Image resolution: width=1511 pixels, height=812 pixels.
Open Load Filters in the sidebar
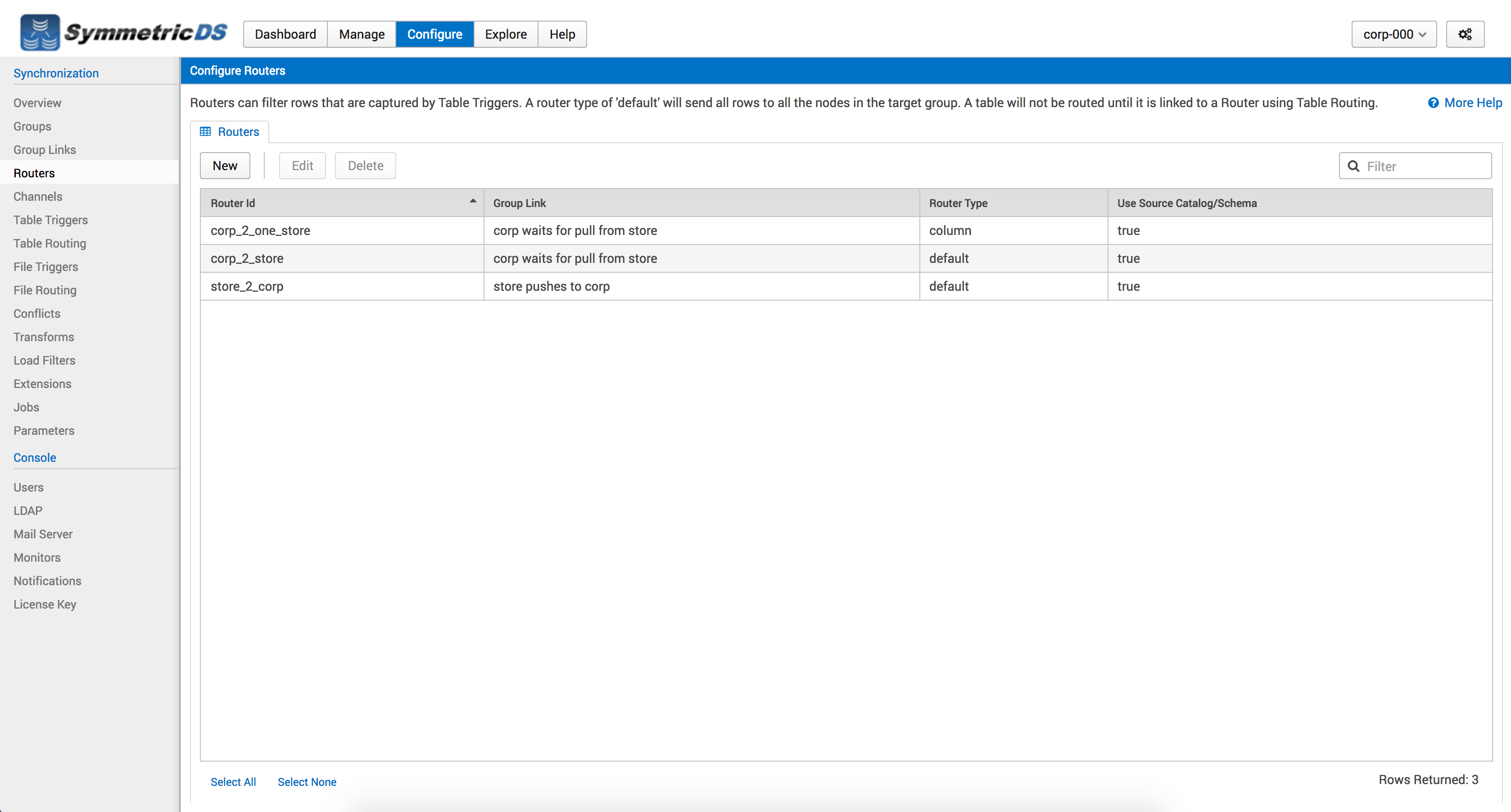[44, 361]
